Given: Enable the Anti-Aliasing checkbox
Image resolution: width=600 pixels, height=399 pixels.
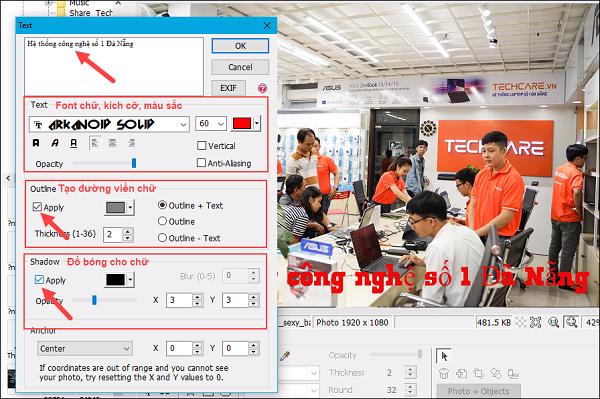Looking at the screenshot, I should (201, 163).
